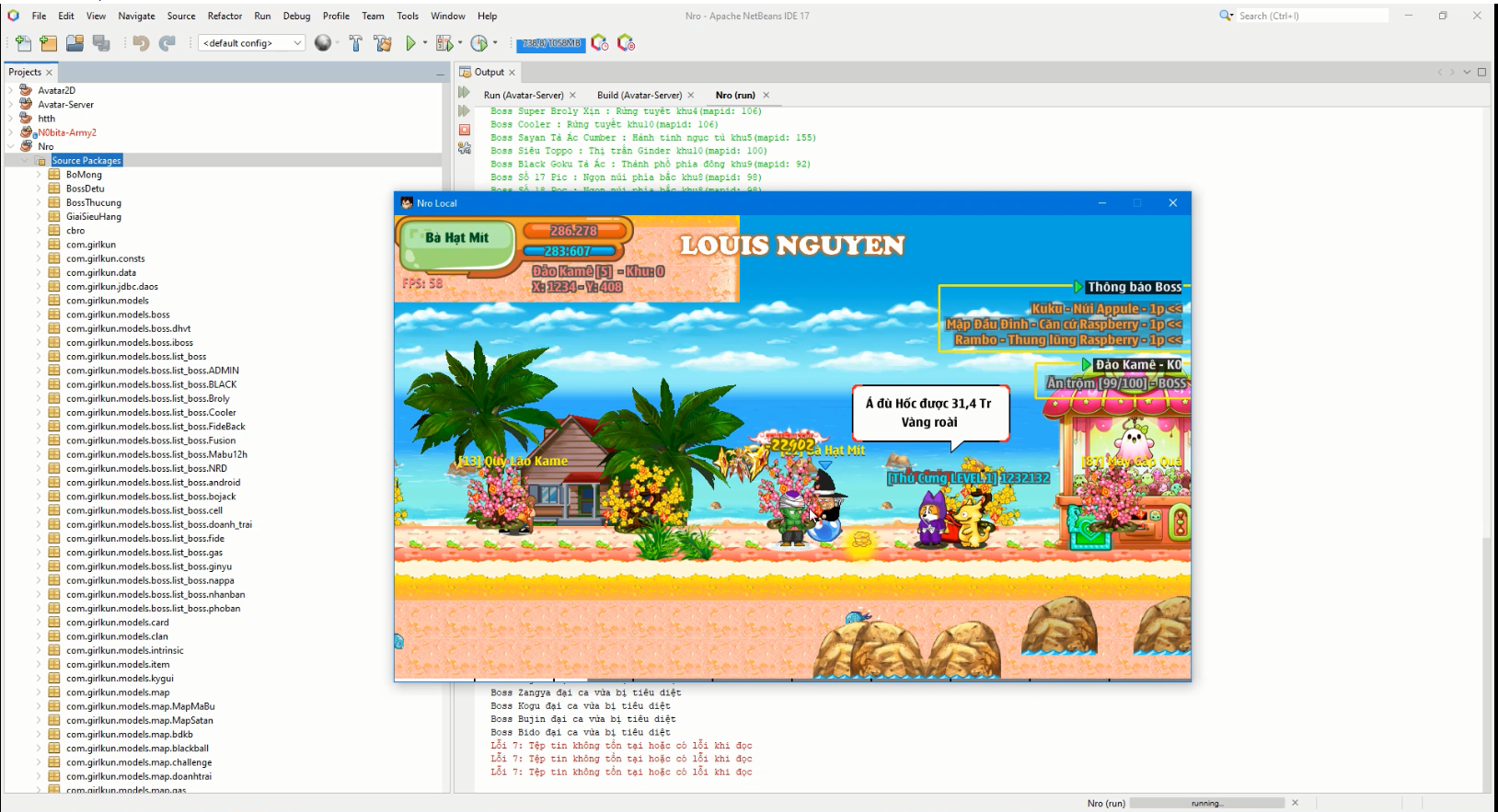Click the Clean and Build icon

click(383, 43)
